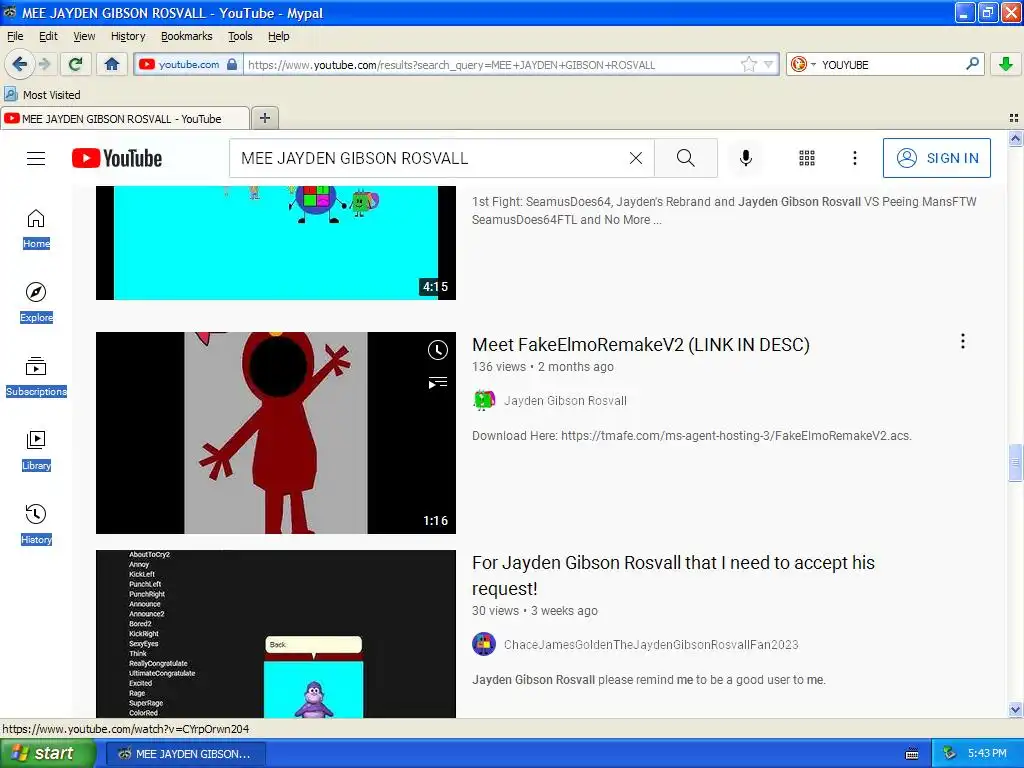Open the Tools menu
Viewport: 1024px width, 768px height.
pyautogui.click(x=240, y=36)
